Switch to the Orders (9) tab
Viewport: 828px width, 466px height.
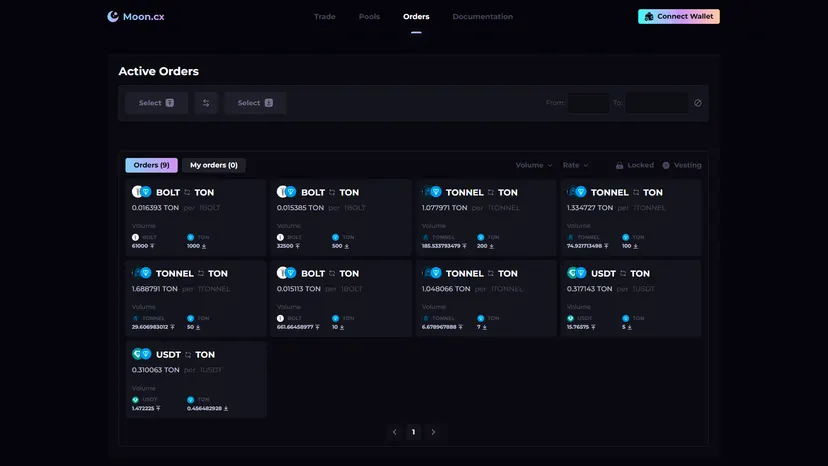(152, 165)
